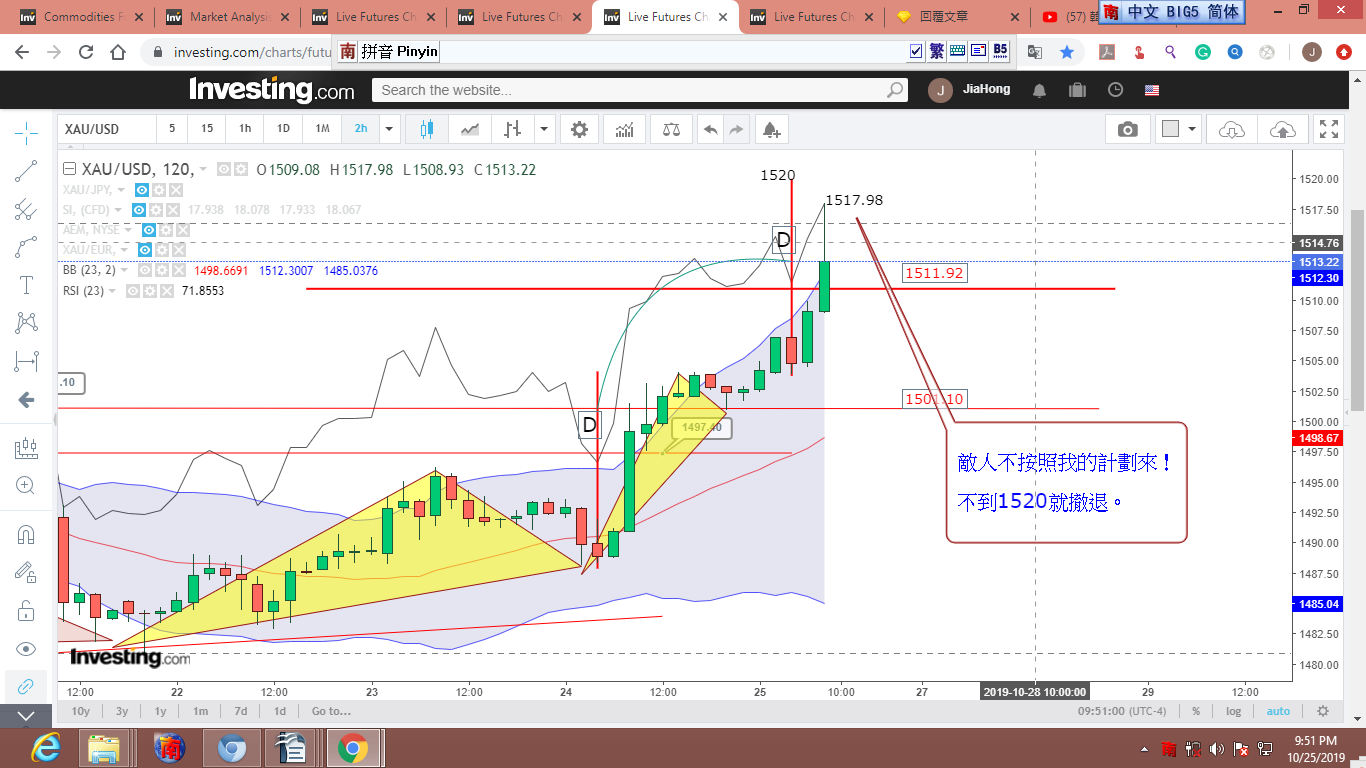Viewport: 1366px width, 768px height.
Task: Open the Compare scales icon
Action: [671, 129]
